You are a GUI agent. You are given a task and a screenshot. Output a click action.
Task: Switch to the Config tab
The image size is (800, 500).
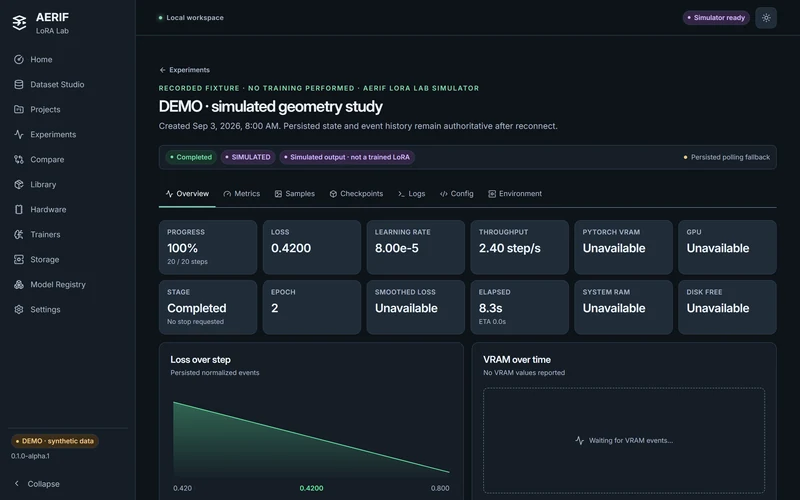coord(457,194)
